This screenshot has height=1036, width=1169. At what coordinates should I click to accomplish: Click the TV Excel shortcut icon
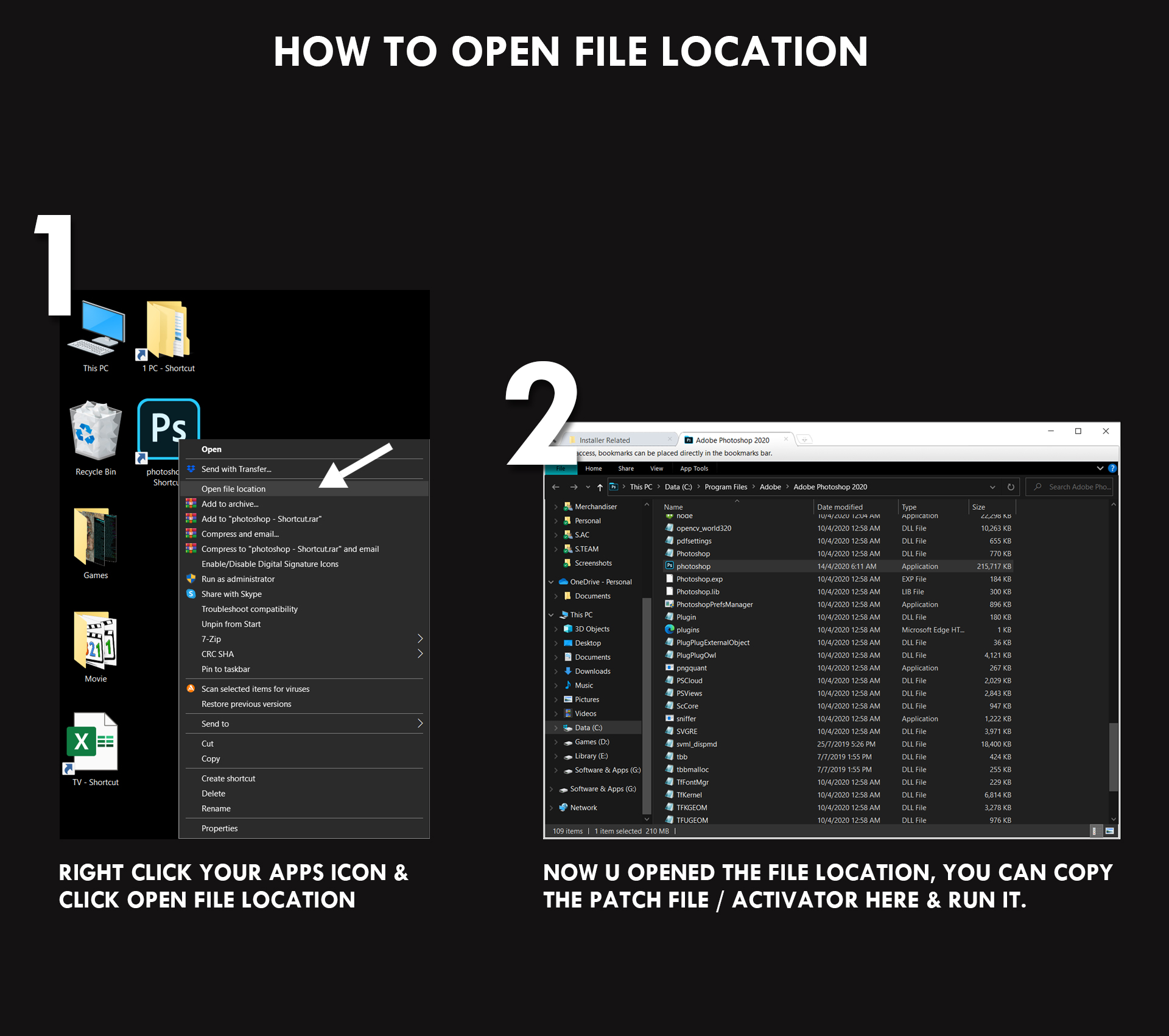tap(94, 743)
